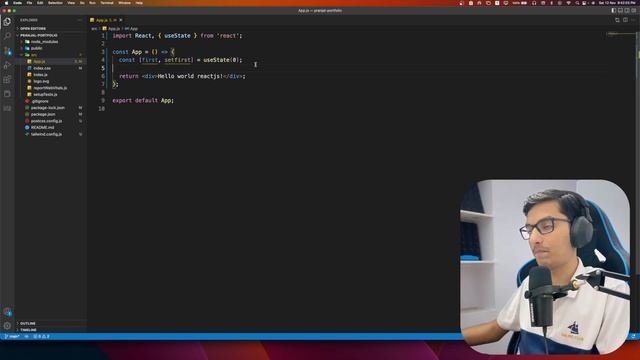Open customize layout icon in title bar
Screen dimensions: 640x360
(634, 11)
